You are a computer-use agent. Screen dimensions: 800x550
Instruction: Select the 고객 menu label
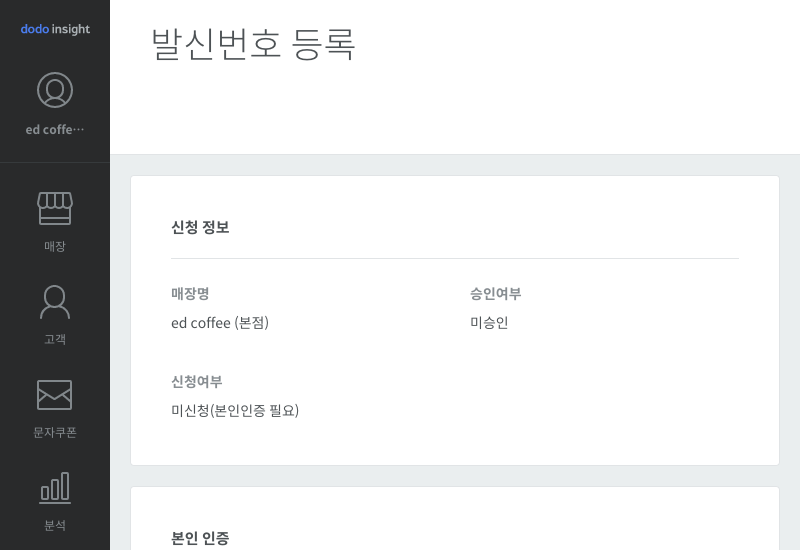[55, 339]
